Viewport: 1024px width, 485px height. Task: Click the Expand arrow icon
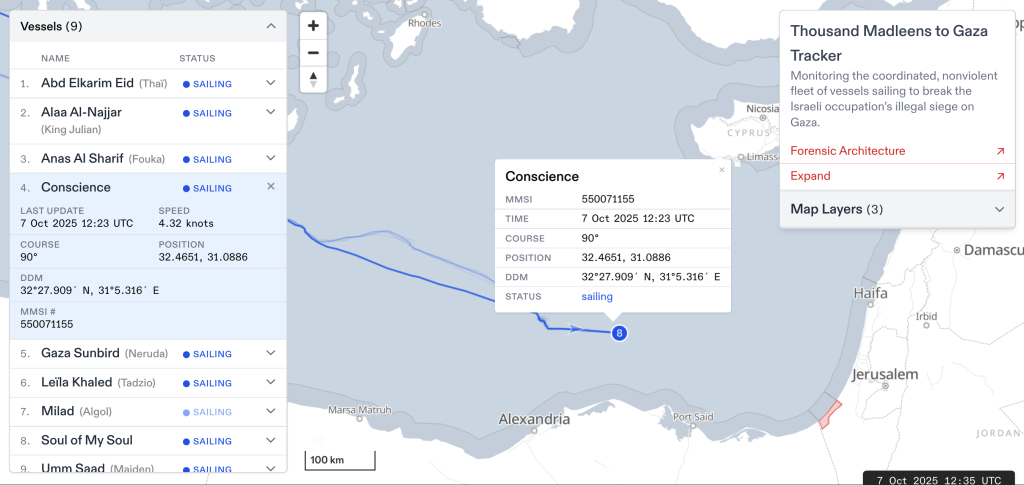(1000, 176)
